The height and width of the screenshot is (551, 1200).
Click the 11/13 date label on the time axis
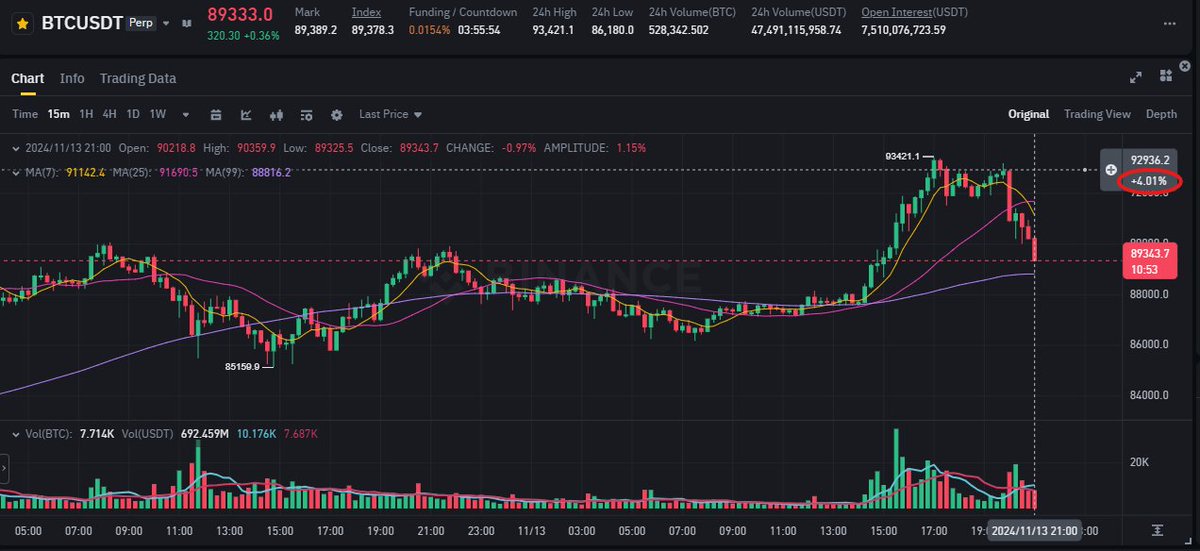click(530, 530)
